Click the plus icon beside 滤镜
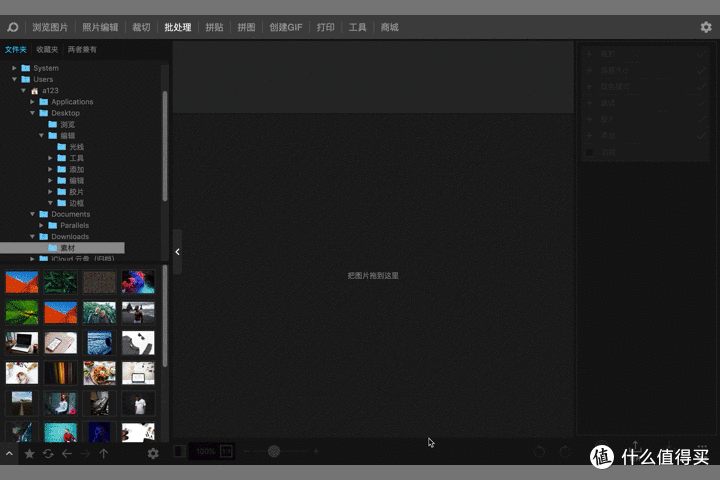The height and width of the screenshot is (480, 720). pyautogui.click(x=590, y=103)
